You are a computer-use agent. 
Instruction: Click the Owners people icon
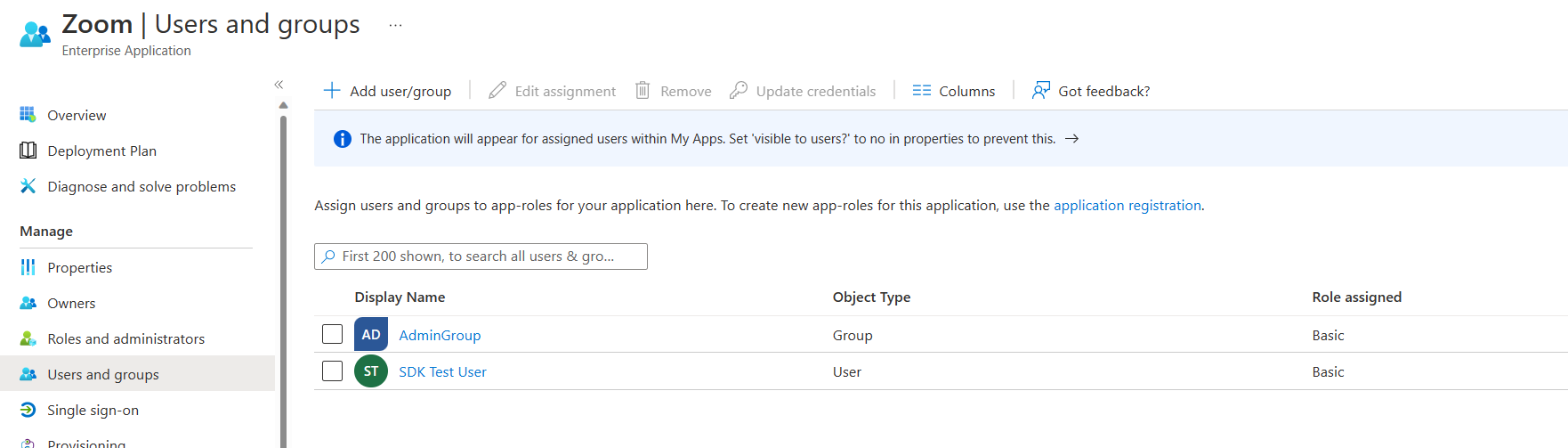[x=28, y=303]
